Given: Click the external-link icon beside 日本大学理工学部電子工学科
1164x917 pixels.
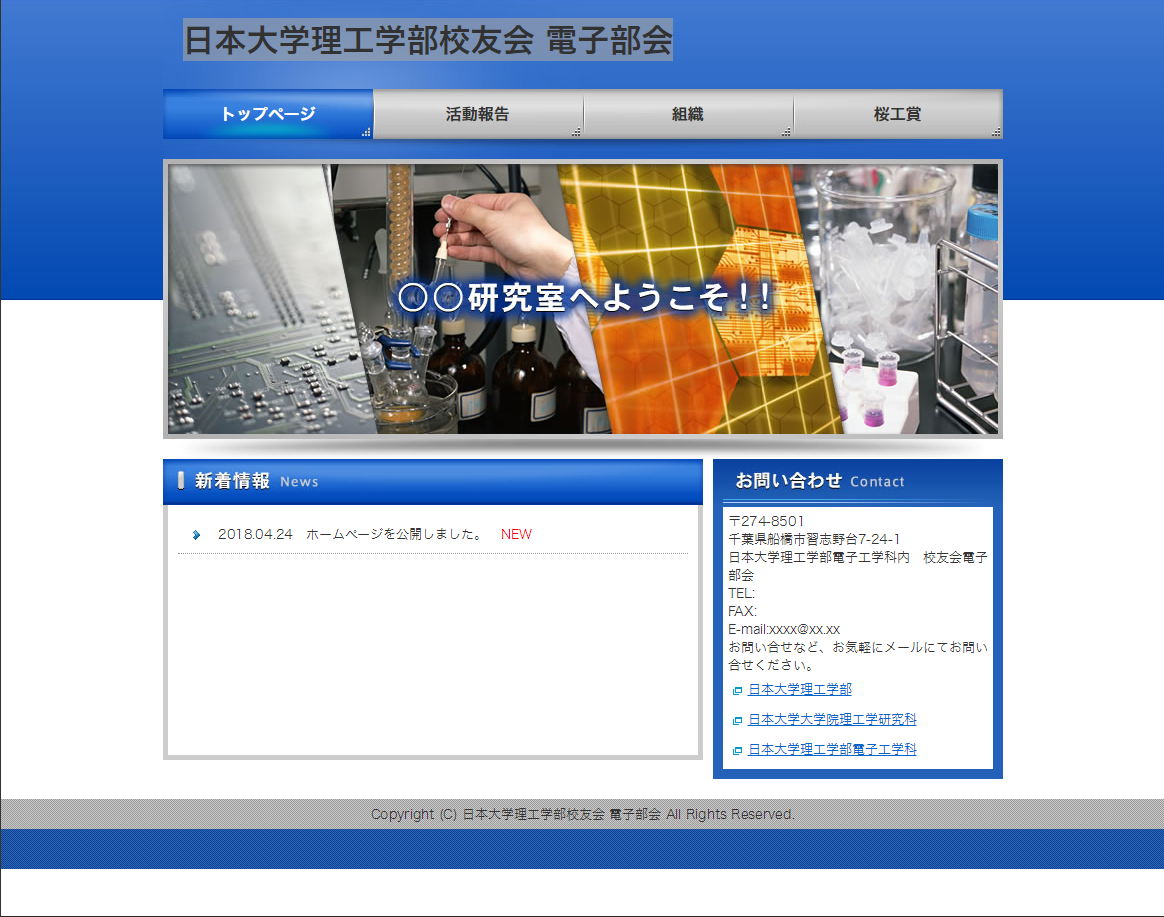Looking at the screenshot, I should 737,751.
